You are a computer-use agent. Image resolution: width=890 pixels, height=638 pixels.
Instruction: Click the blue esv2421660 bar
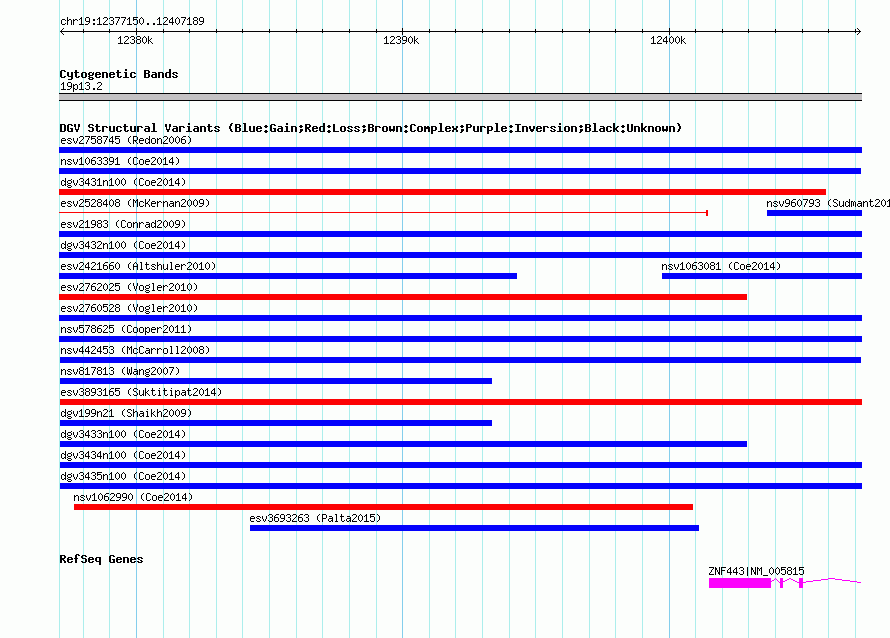point(288,276)
